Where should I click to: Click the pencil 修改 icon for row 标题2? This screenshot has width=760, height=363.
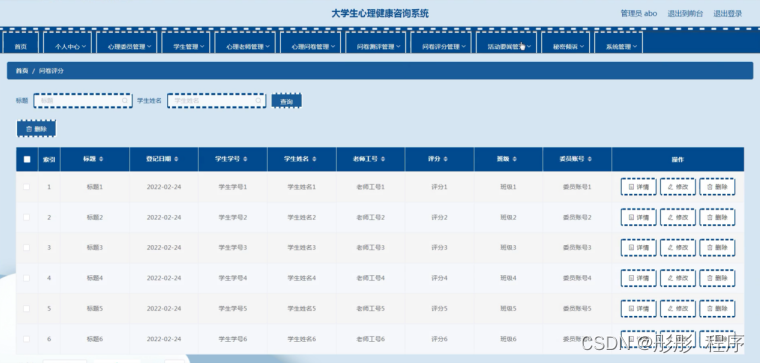pyautogui.click(x=670, y=218)
